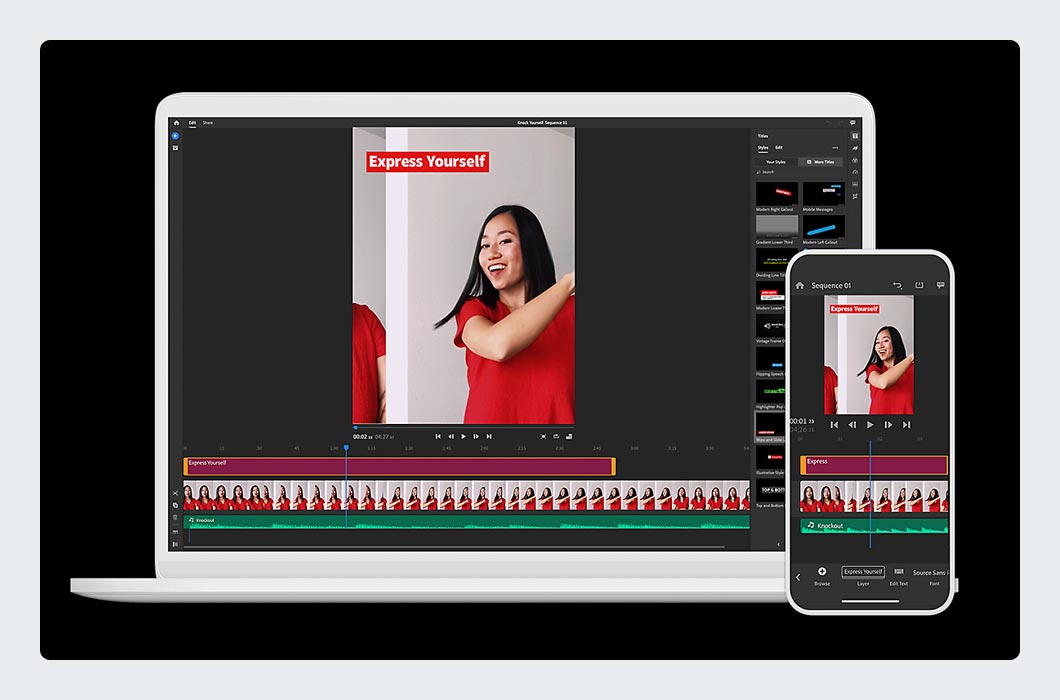Click the Search field in Titles panel
The image size is (1060, 700).
pyautogui.click(x=800, y=172)
